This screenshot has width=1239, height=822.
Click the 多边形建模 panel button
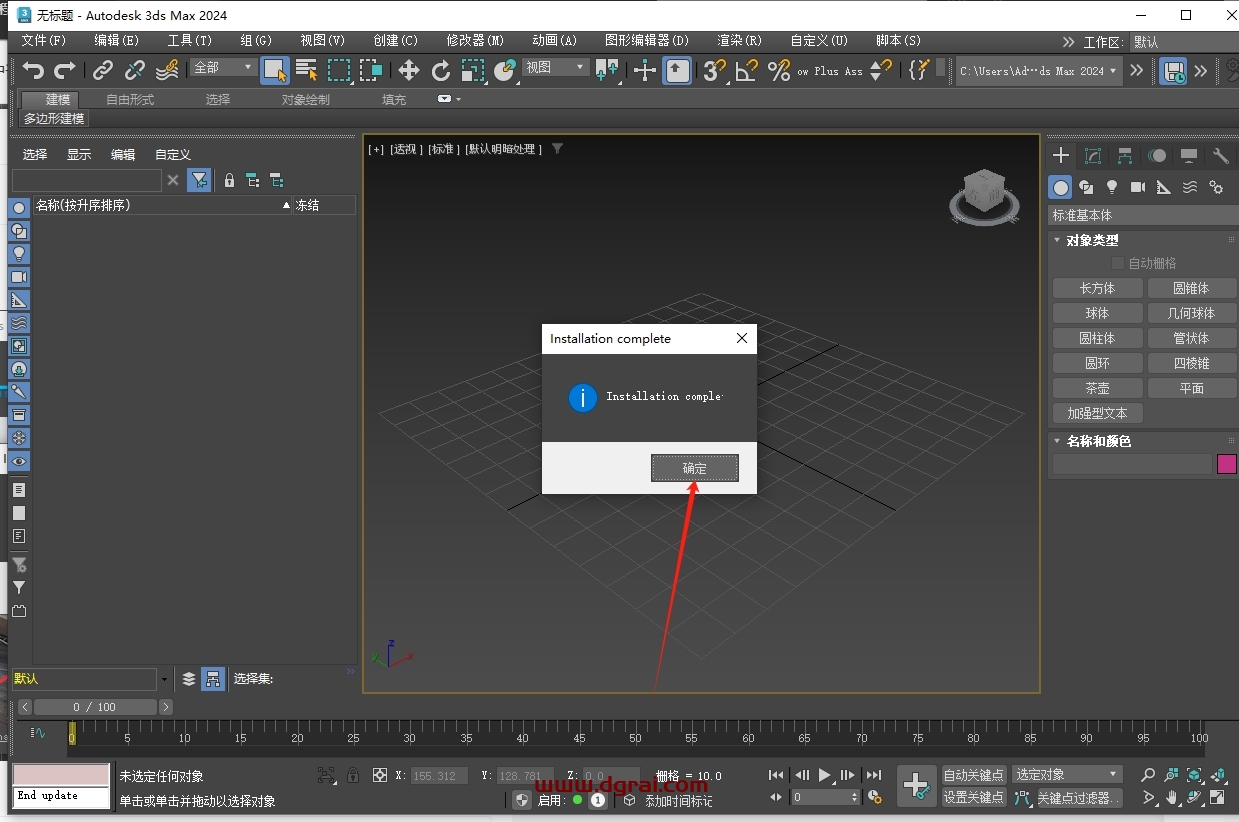(54, 118)
